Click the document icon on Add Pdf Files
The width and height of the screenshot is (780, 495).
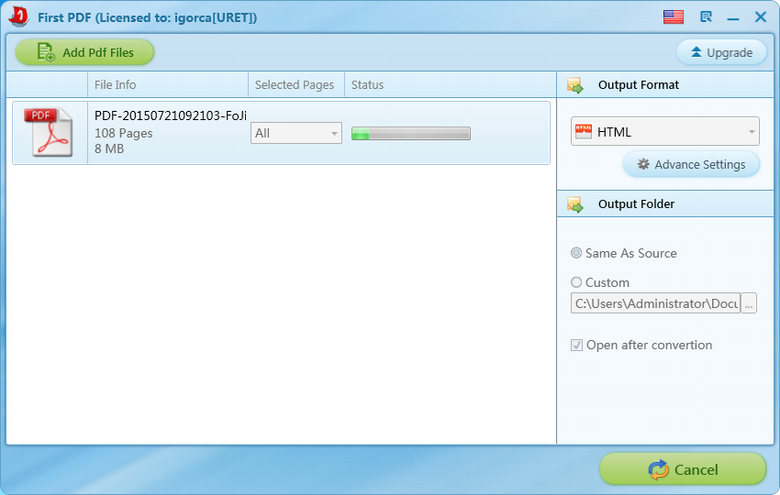(46, 52)
